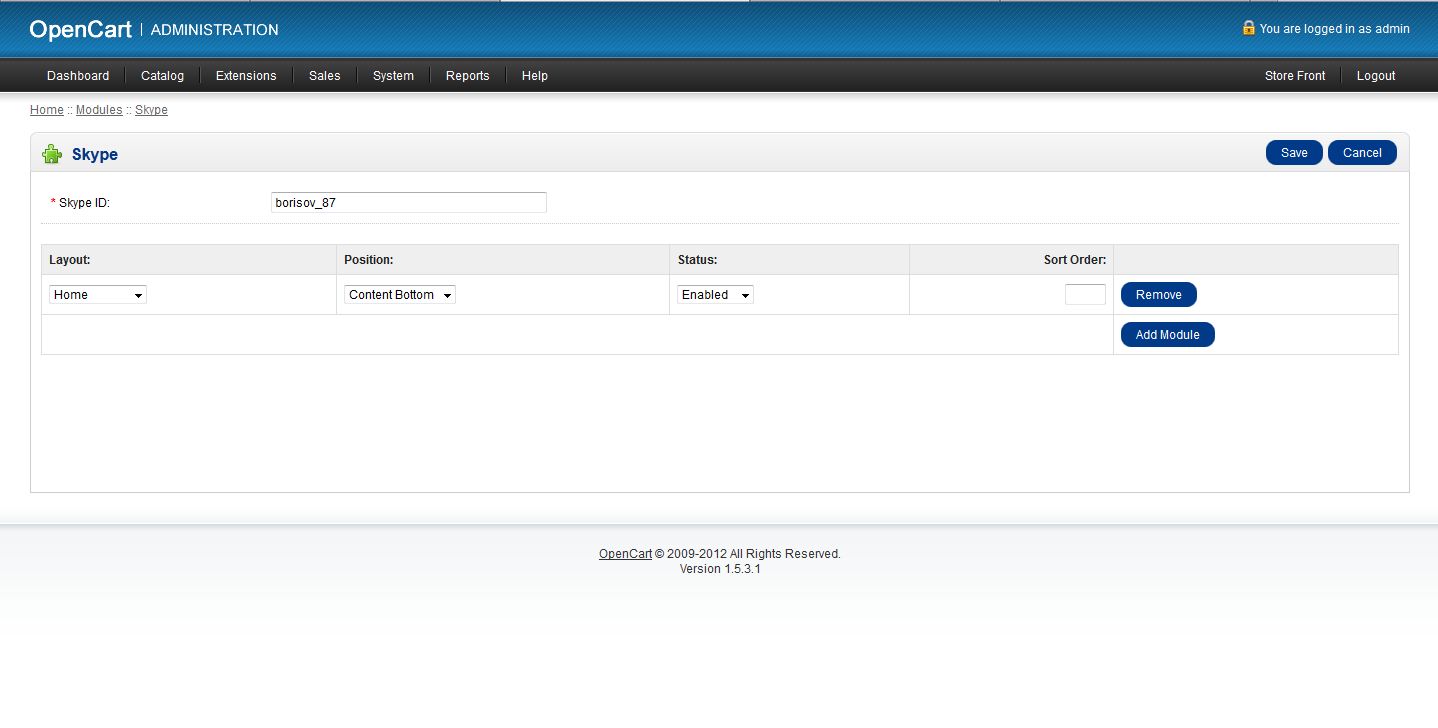Click the 'Skype ID:' label
This screenshot has height=728, width=1438.
click(x=84, y=203)
